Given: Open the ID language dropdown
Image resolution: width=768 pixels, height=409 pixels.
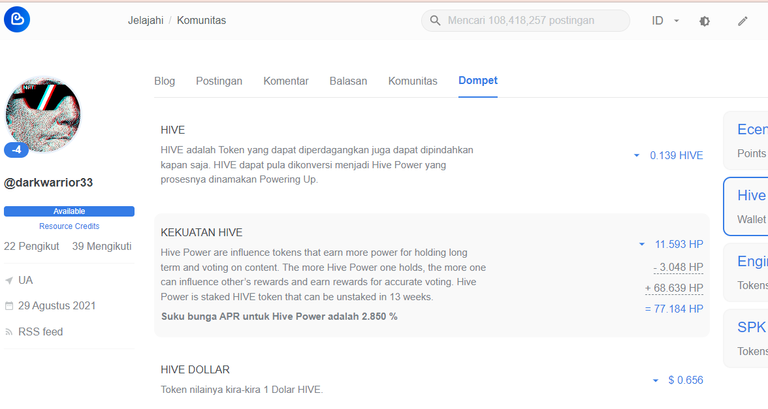Looking at the screenshot, I should (x=665, y=21).
